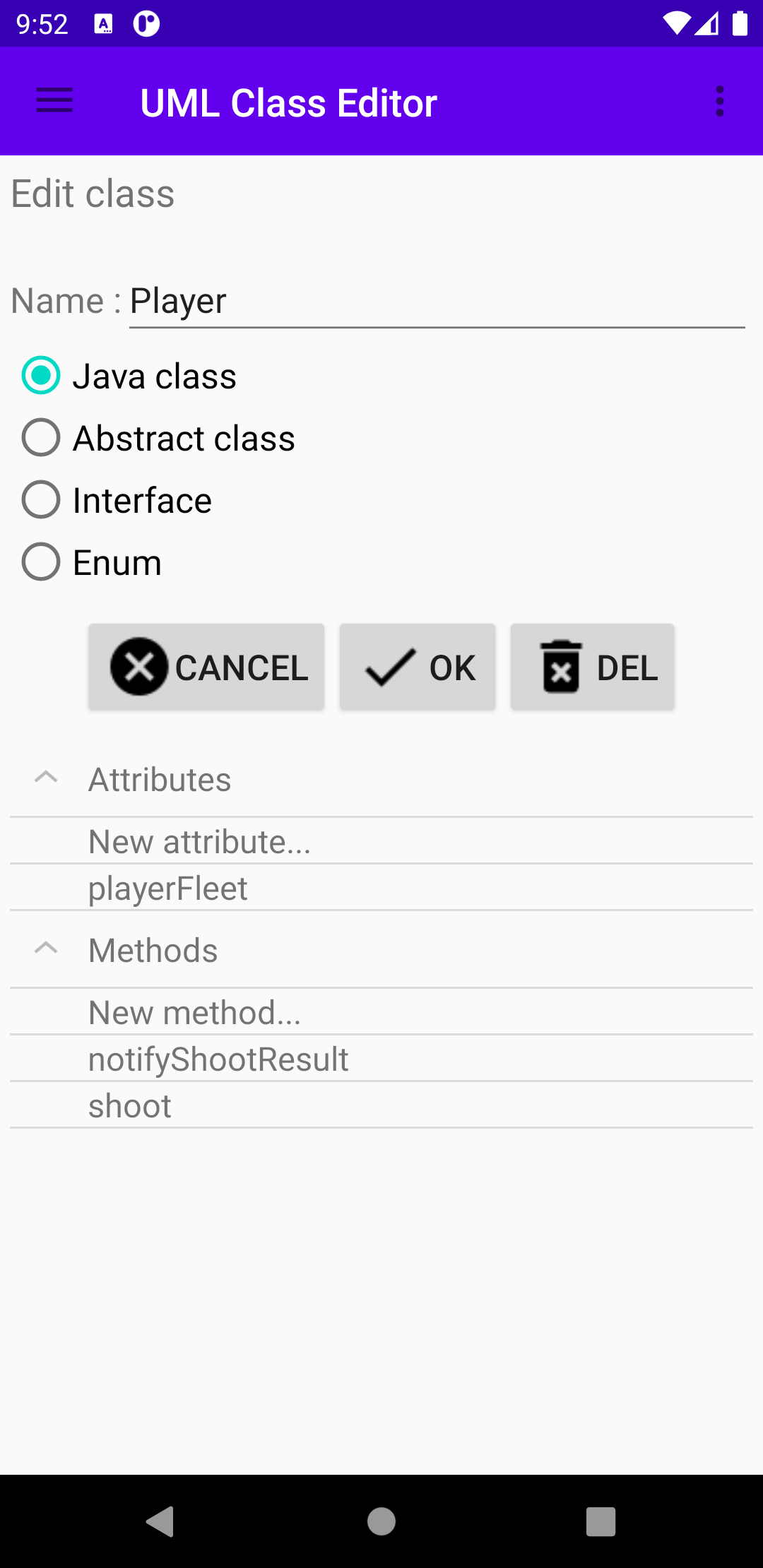Open the three-dot overflow menu

(x=719, y=101)
